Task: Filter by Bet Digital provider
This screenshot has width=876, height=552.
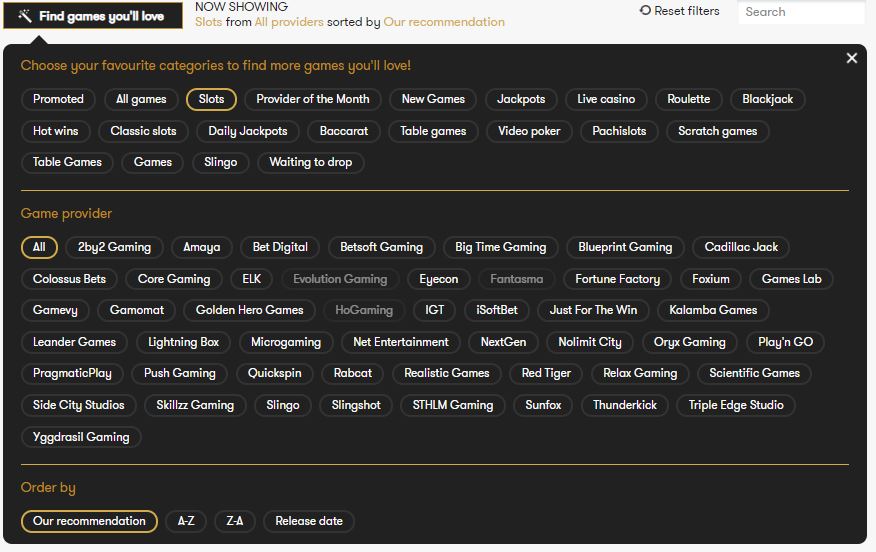Action: [x=280, y=247]
